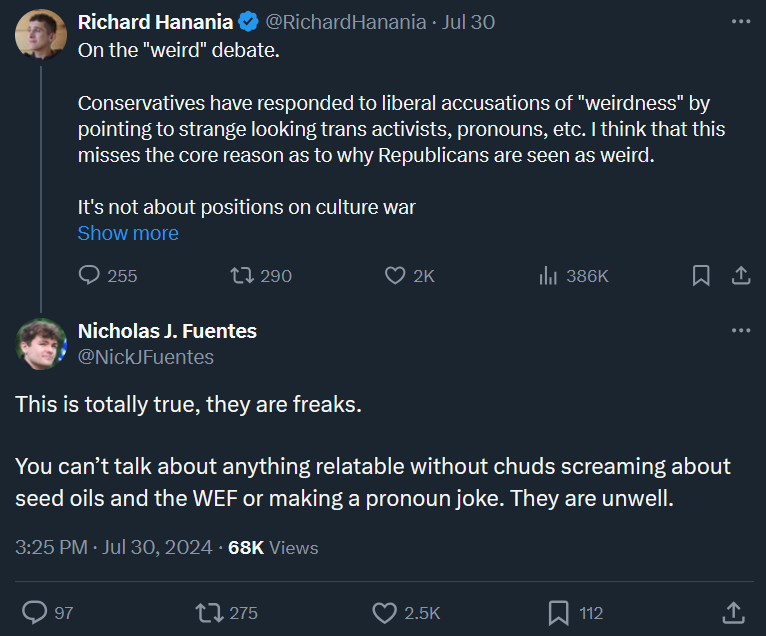
Task: Reply to Richard Hanania's post
Action: [90, 276]
